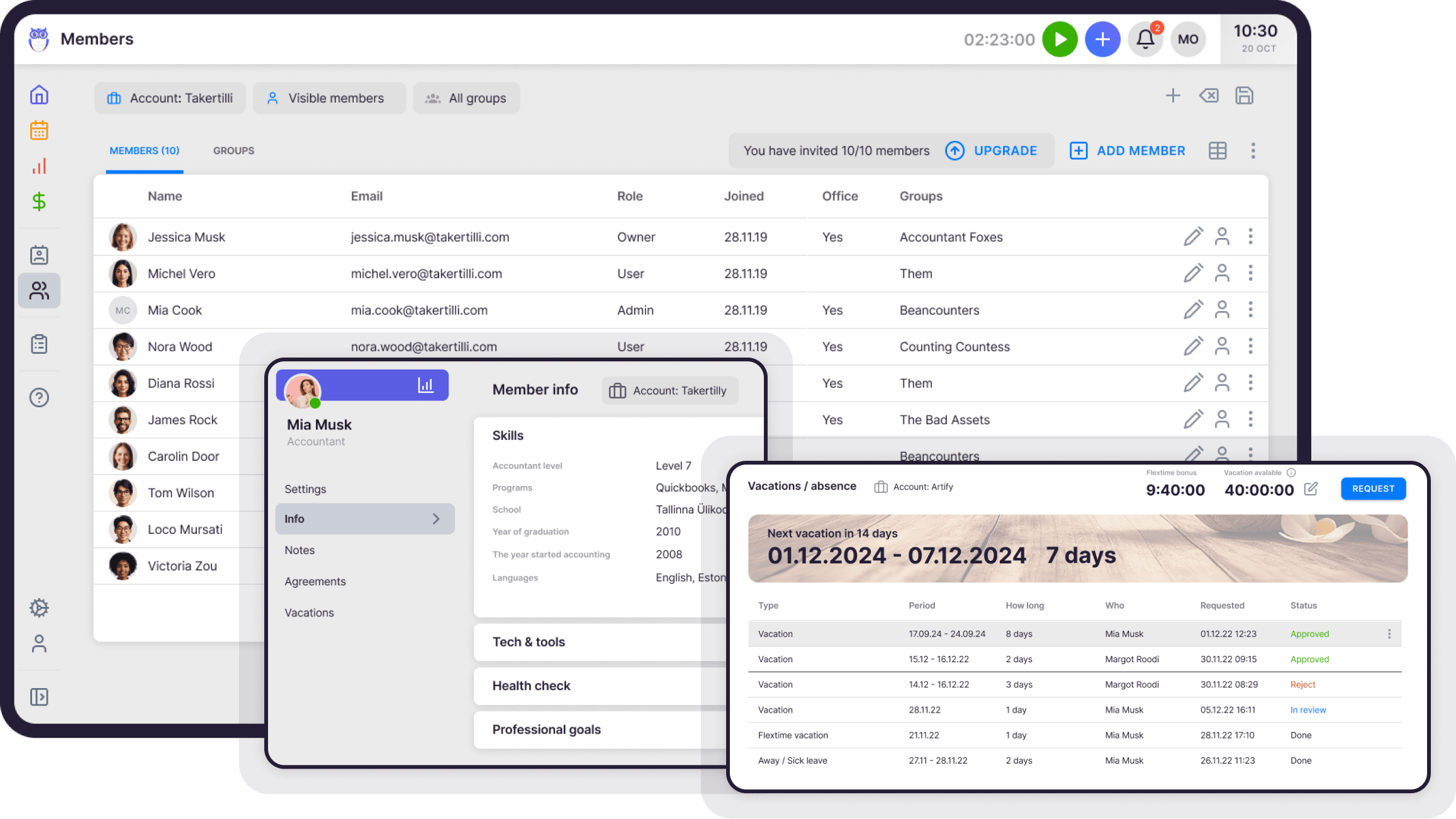
Task: Toggle Visible members filter on
Action: (326, 97)
